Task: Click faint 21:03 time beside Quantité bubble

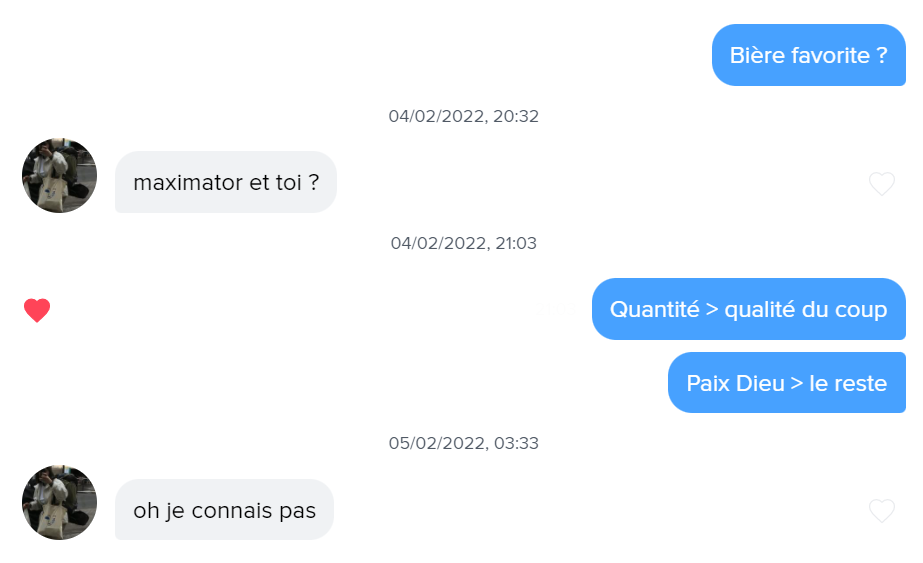Action: (556, 309)
